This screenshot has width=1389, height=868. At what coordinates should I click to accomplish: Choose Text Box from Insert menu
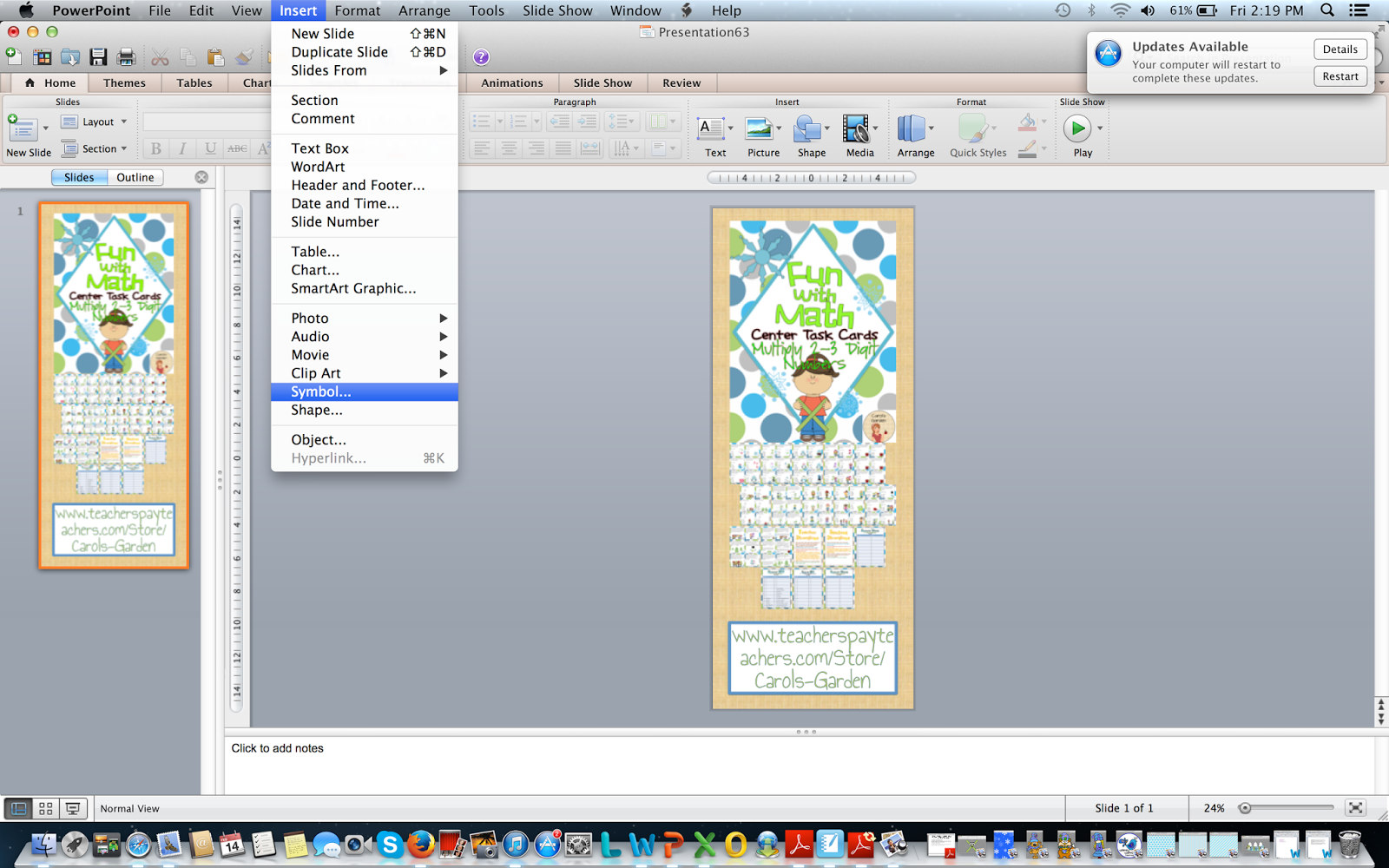pyautogui.click(x=365, y=148)
